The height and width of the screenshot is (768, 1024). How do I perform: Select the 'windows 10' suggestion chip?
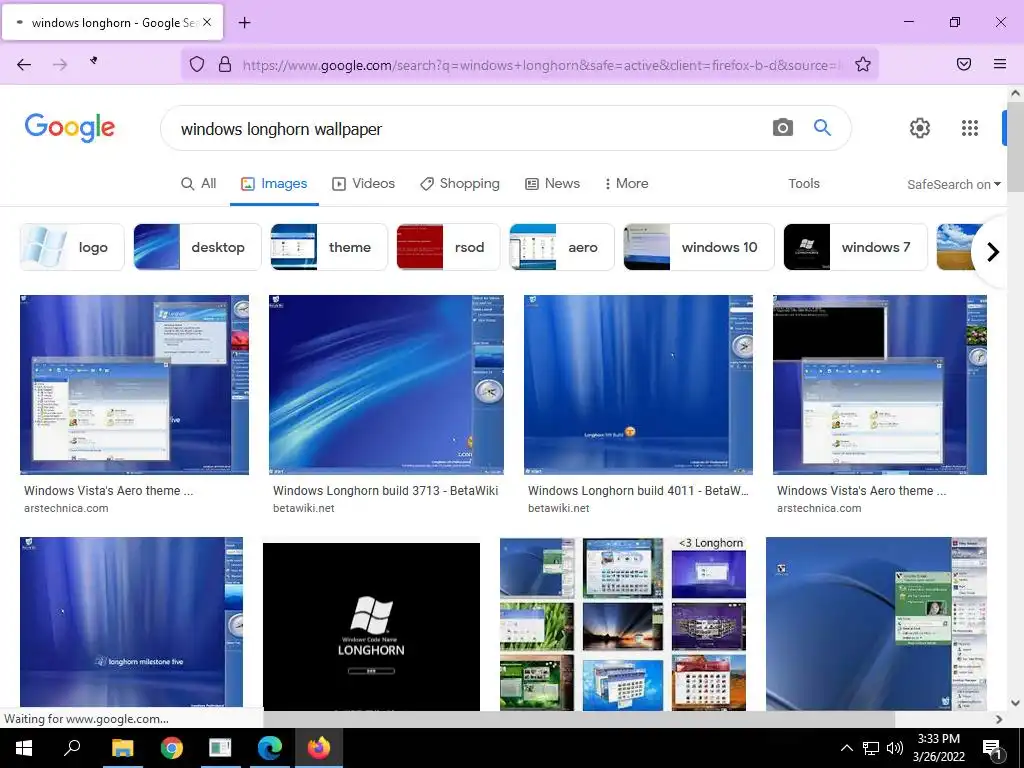699,247
